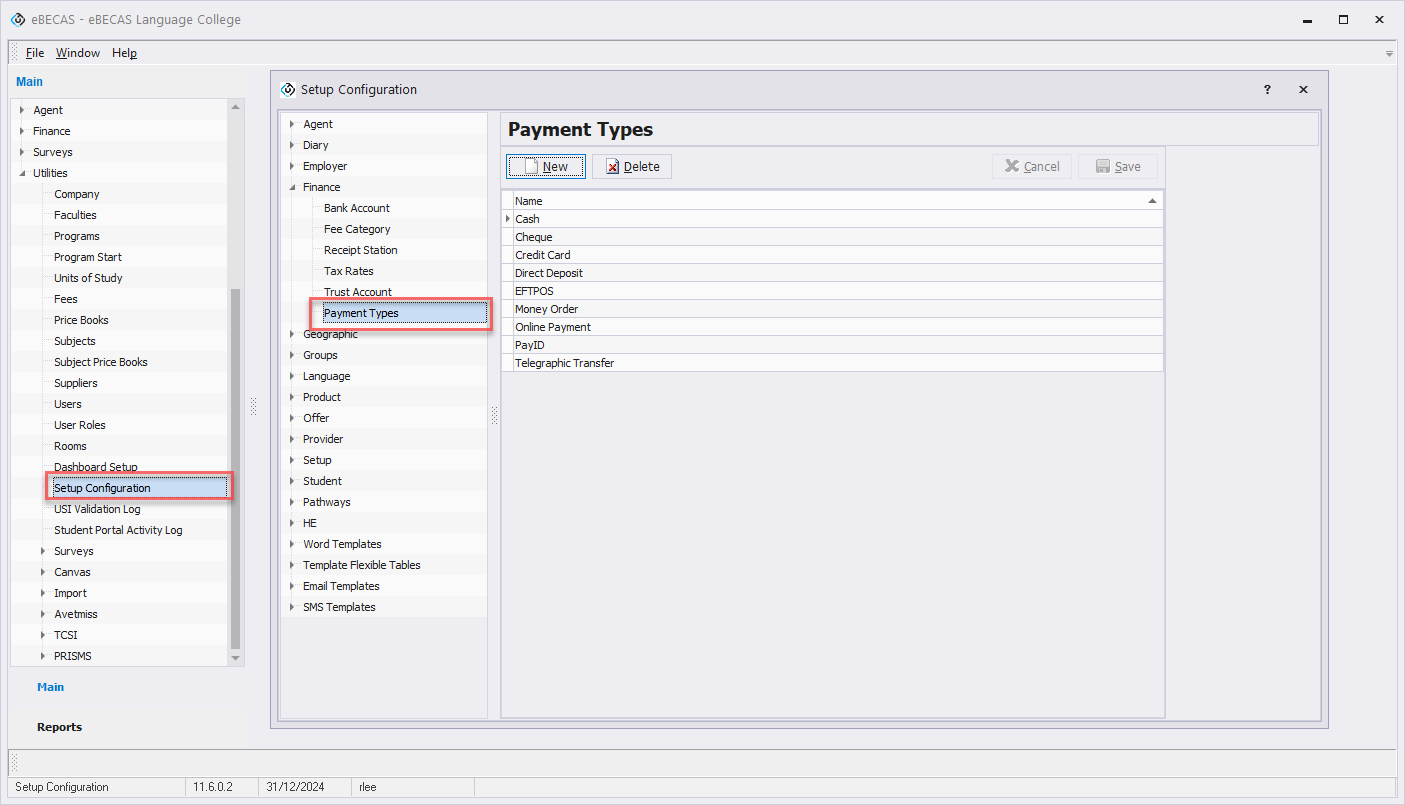Open the File menu
1405x805 pixels.
click(x=35, y=53)
